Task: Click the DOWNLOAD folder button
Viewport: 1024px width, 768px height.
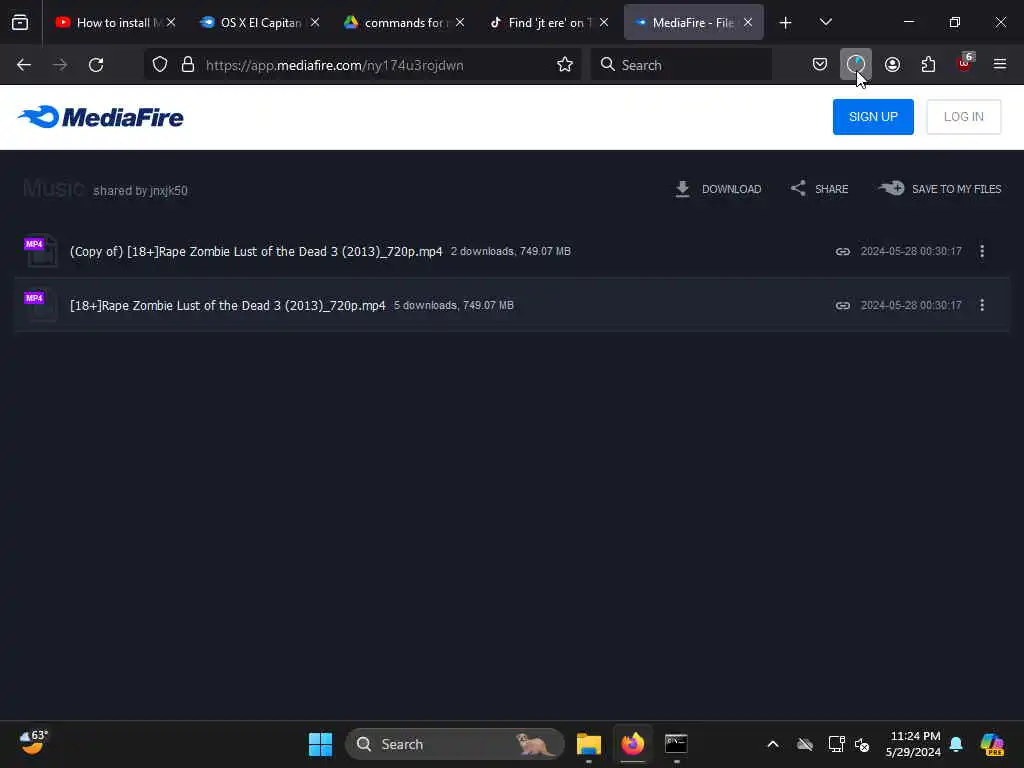Action: tap(718, 189)
